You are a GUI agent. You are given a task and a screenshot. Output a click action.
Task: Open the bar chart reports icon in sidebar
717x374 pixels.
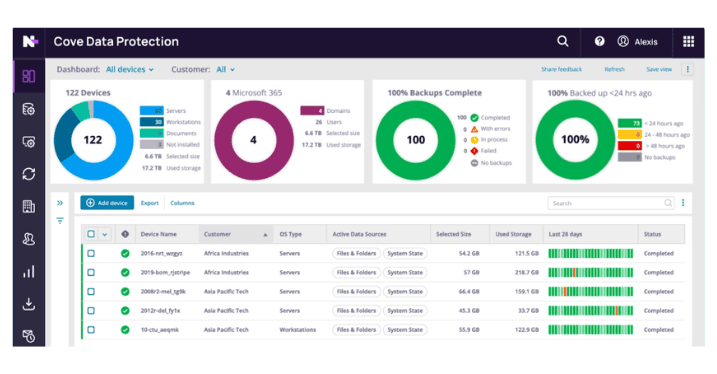tap(29, 272)
